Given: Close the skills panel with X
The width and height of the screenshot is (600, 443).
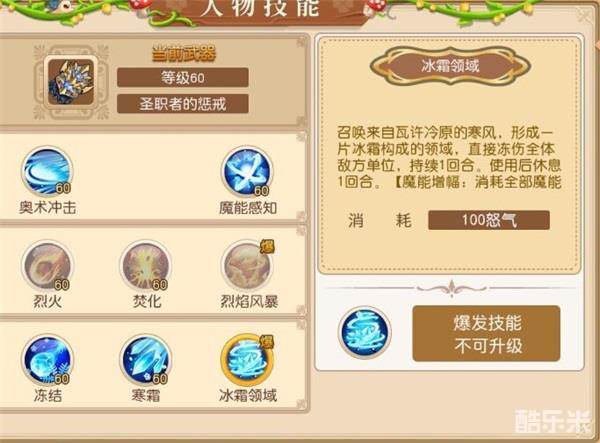Looking at the screenshot, I should (584, 15).
